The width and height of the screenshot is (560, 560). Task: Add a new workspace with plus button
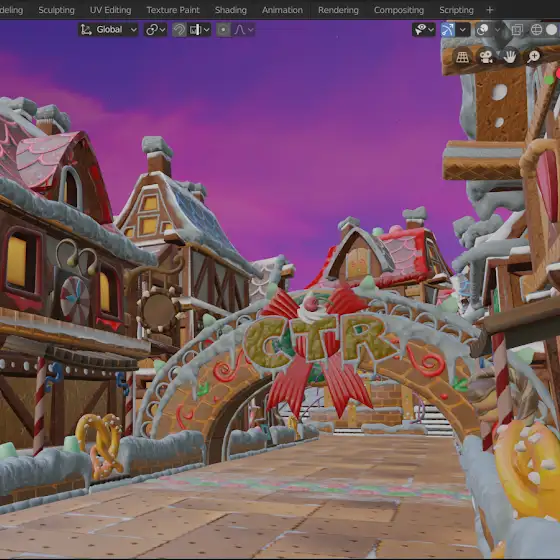(x=490, y=10)
